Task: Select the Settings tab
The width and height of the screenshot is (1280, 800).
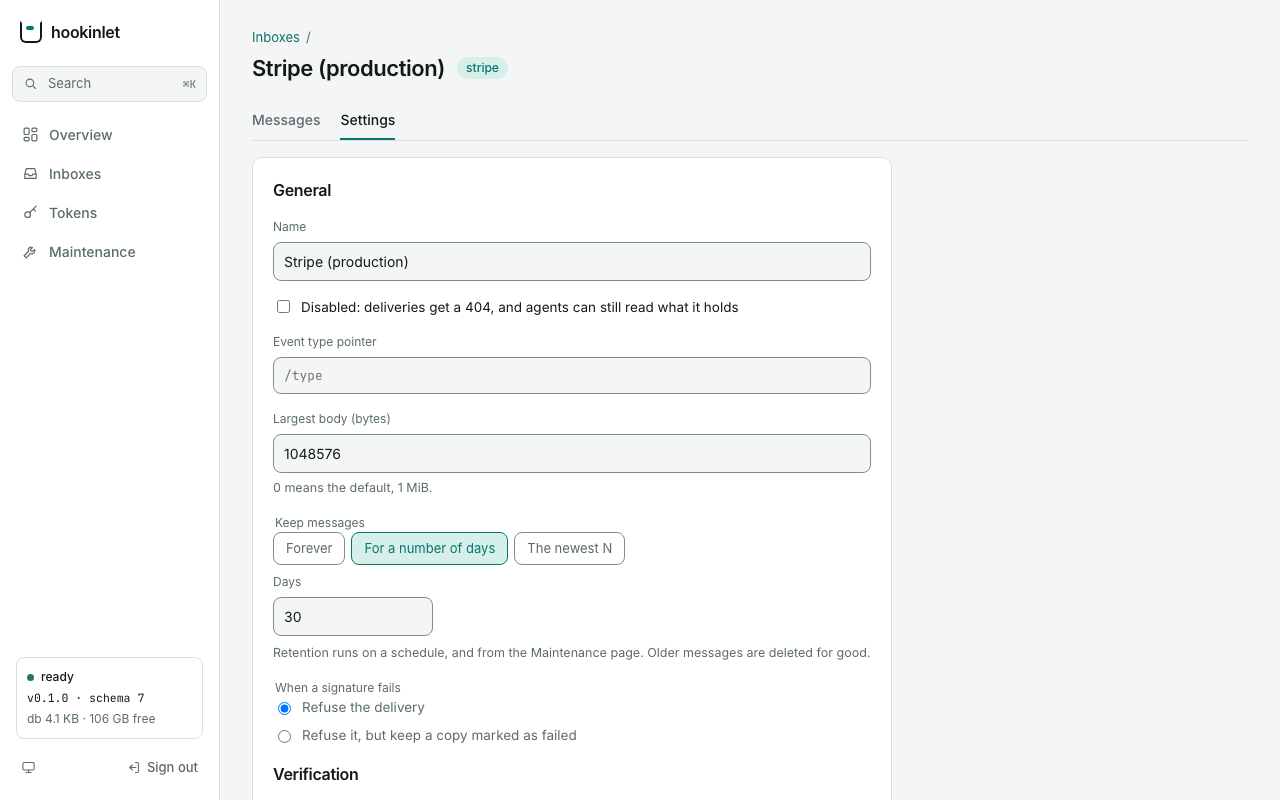Action: tap(368, 120)
